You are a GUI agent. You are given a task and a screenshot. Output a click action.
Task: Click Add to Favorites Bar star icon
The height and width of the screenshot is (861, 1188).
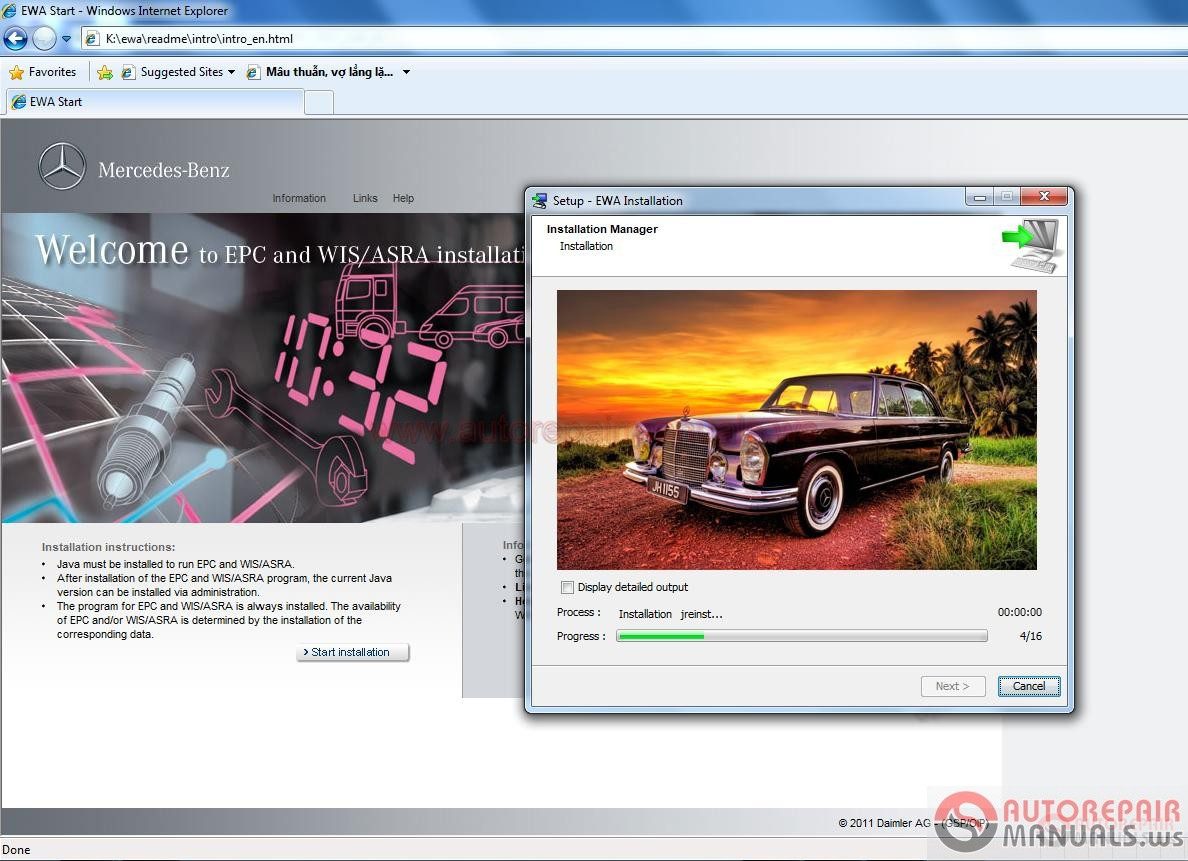105,72
